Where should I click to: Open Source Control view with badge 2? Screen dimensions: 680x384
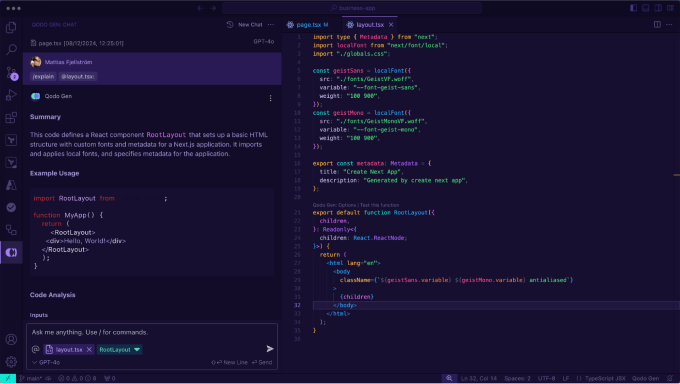point(11,73)
